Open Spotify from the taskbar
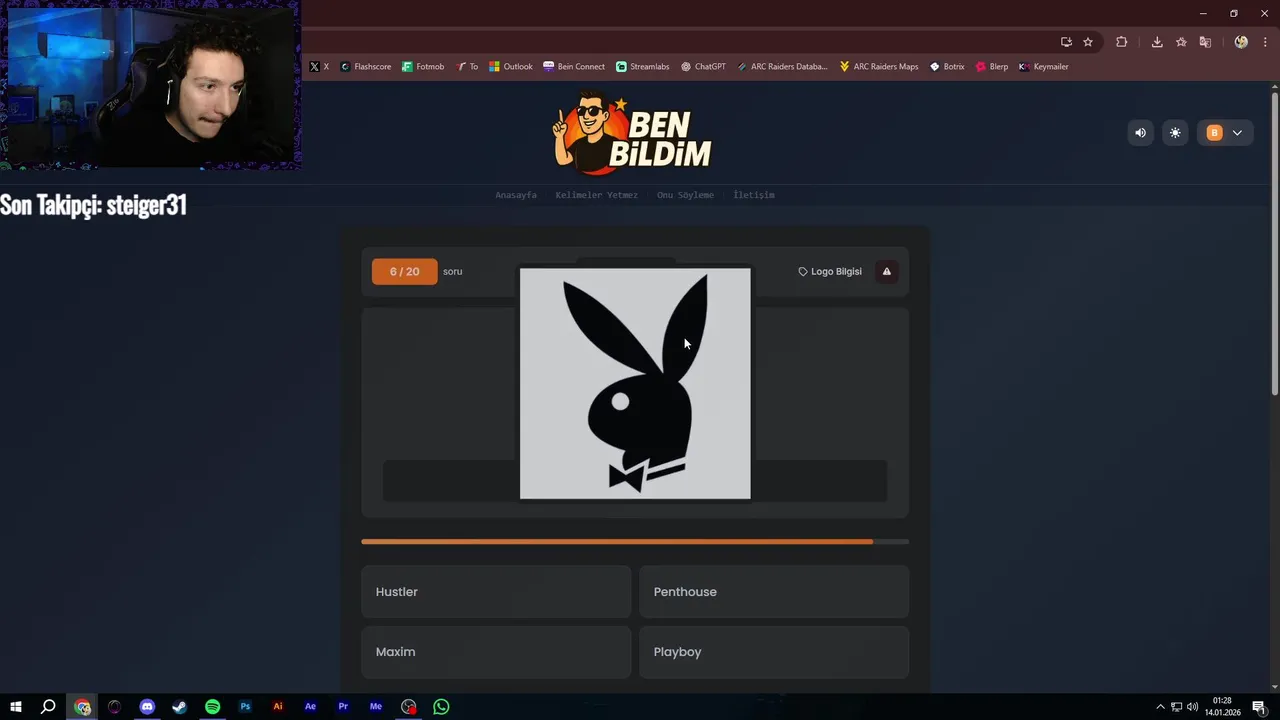Screen dimensions: 1280x720 212,707
